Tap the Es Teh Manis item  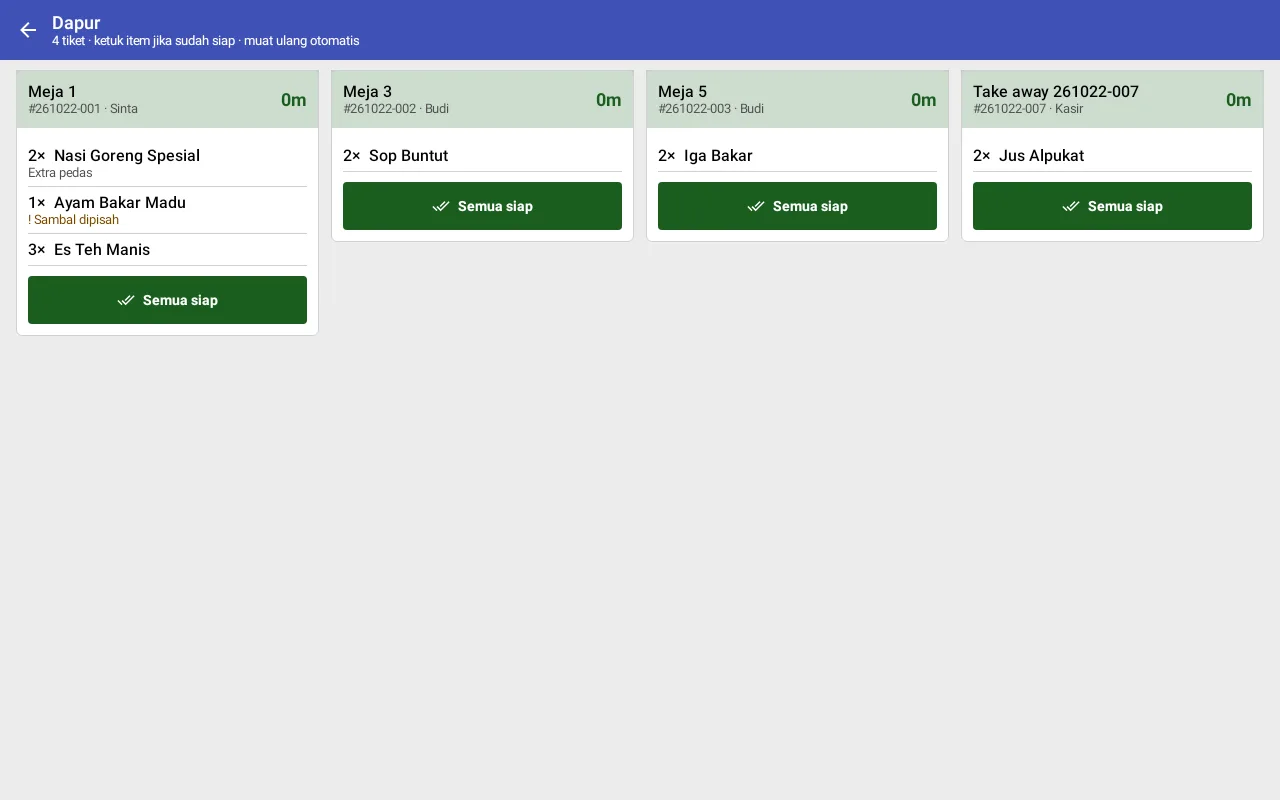[167, 250]
